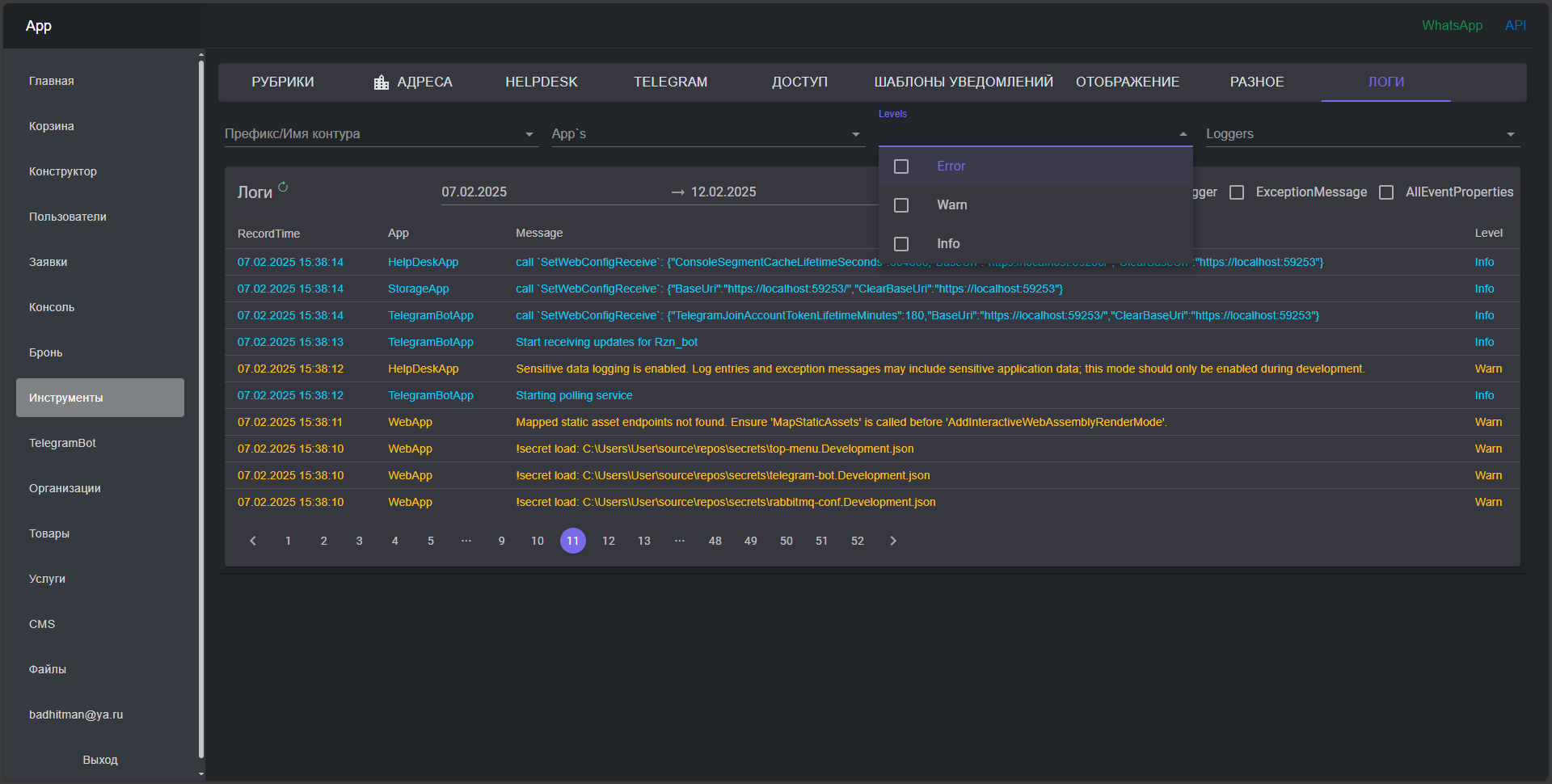Click the 'Sensitive data logging is enabled' message

coord(940,369)
